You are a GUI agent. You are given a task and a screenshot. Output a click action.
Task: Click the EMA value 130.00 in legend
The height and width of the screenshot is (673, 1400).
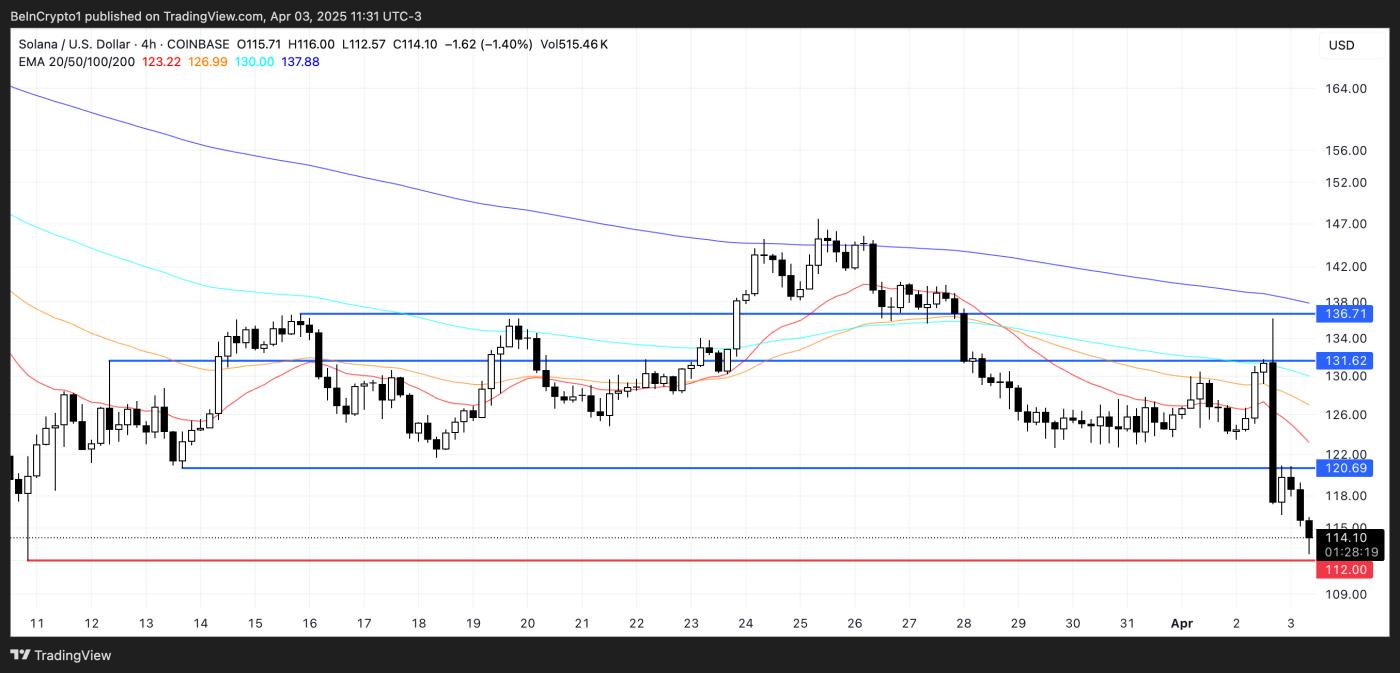[254, 62]
